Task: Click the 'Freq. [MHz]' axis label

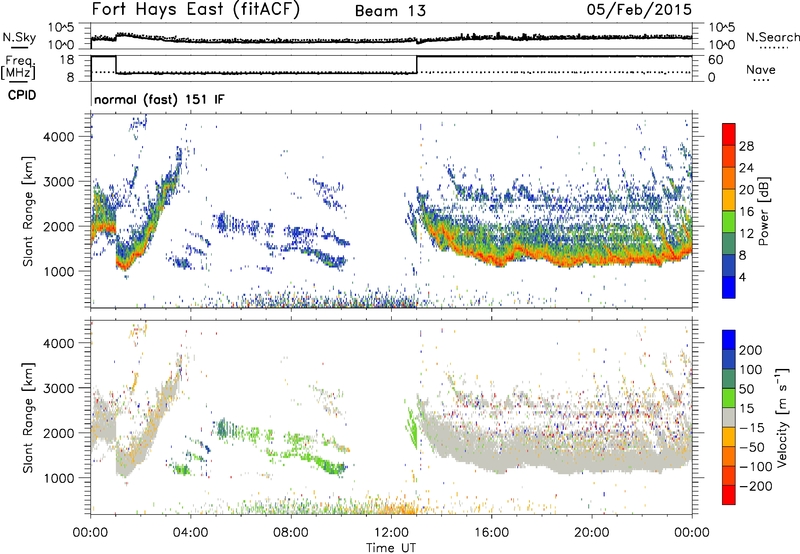Action: click(x=19, y=68)
